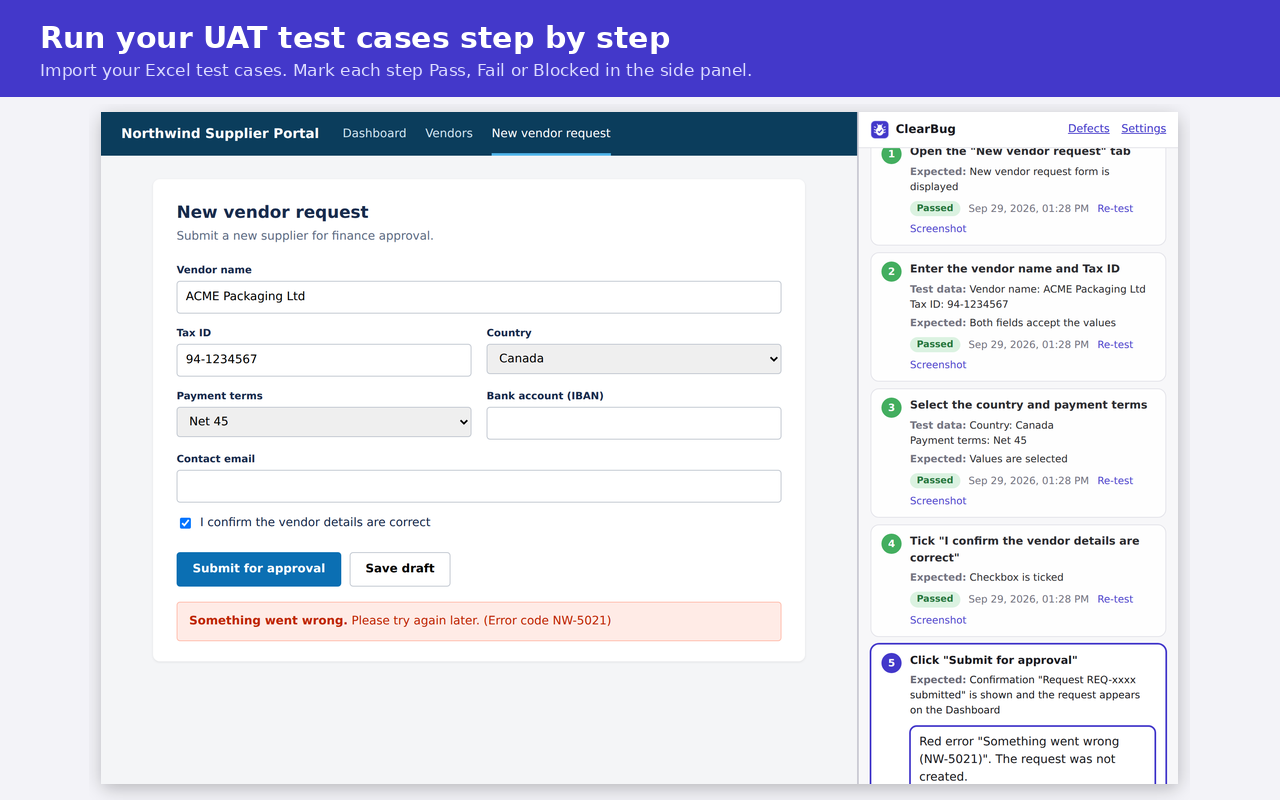Focus the Contact email field

click(479, 486)
